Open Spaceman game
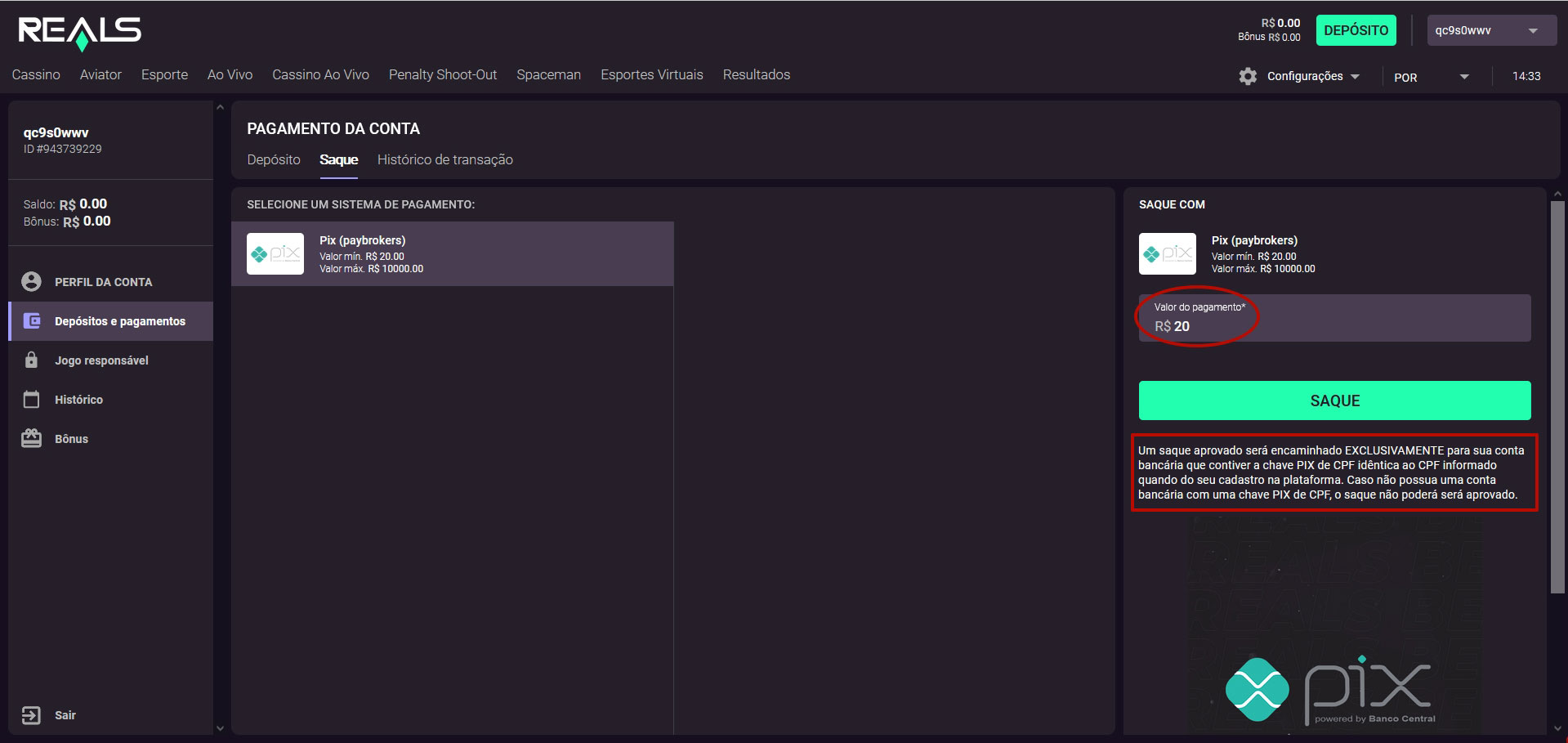Screen dimensions: 1568x743 548,74
